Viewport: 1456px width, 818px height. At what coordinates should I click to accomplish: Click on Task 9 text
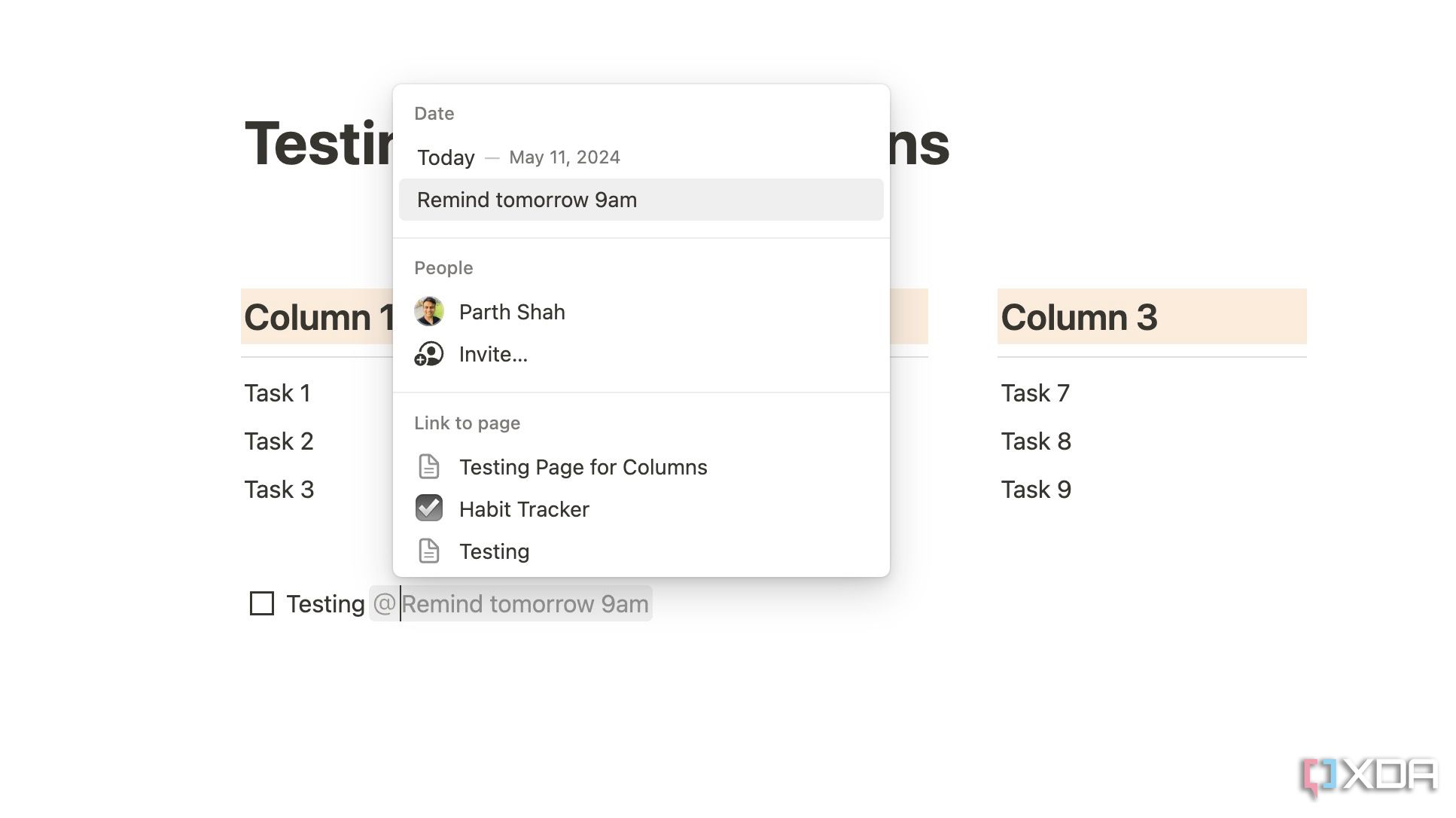point(1035,490)
